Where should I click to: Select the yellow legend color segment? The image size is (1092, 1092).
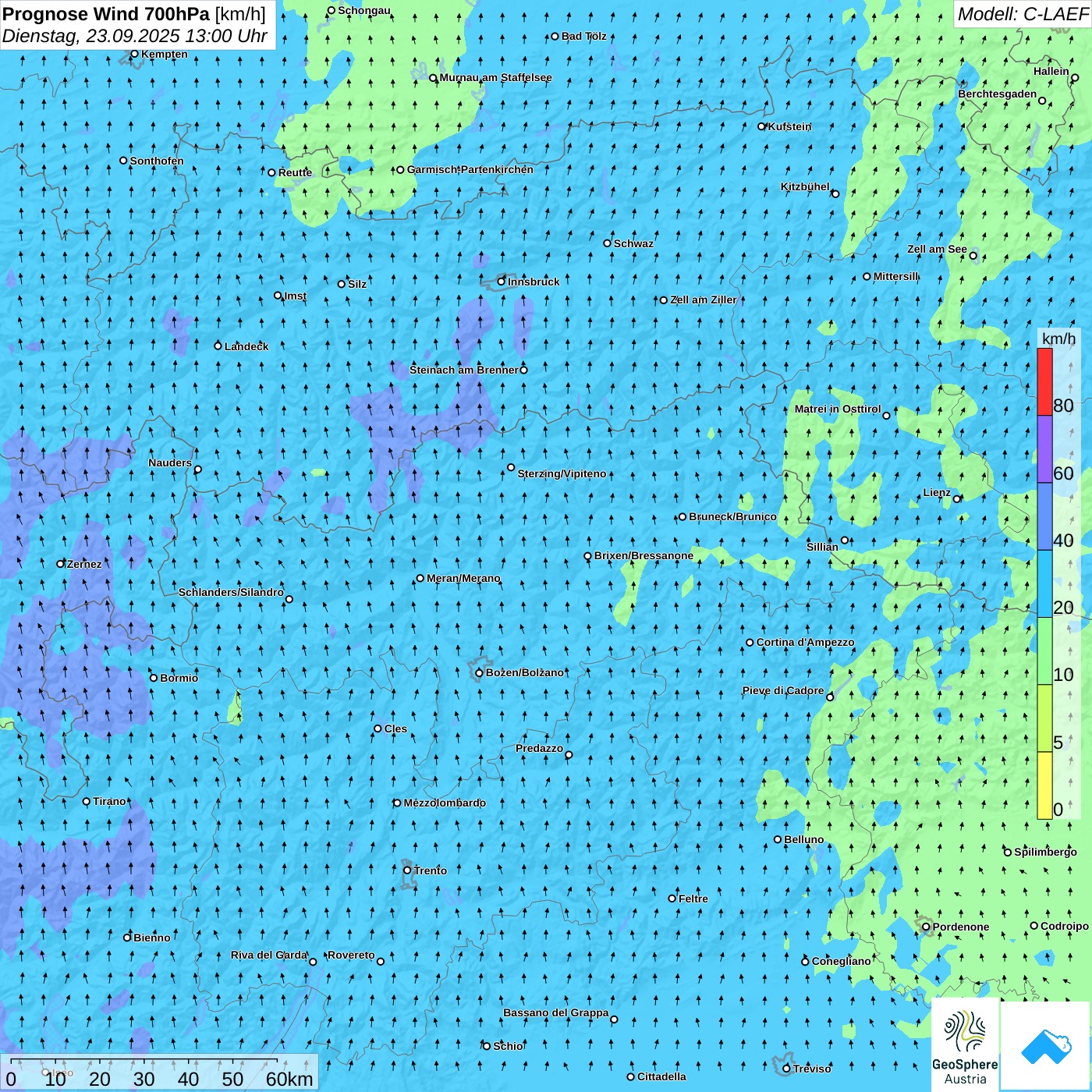1044,785
